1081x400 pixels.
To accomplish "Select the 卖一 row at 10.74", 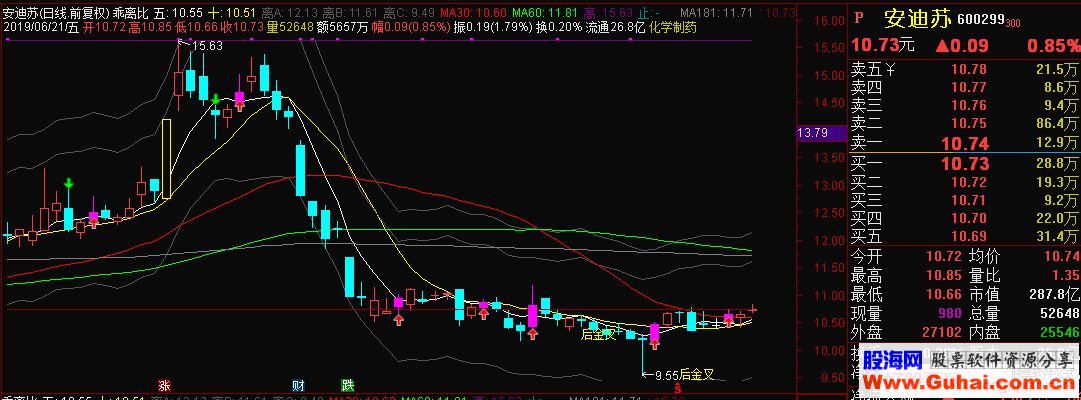I will [965, 143].
